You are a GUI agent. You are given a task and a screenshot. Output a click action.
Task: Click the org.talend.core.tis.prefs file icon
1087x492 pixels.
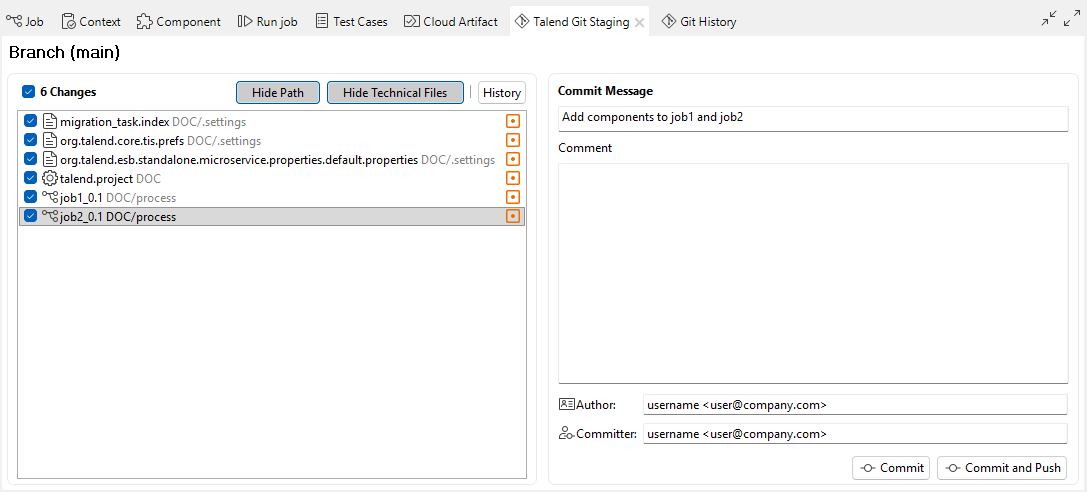click(x=49, y=141)
